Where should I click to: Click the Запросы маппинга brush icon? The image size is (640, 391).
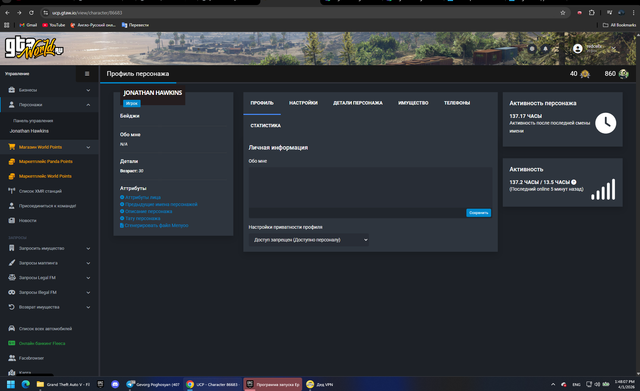click(x=12, y=263)
